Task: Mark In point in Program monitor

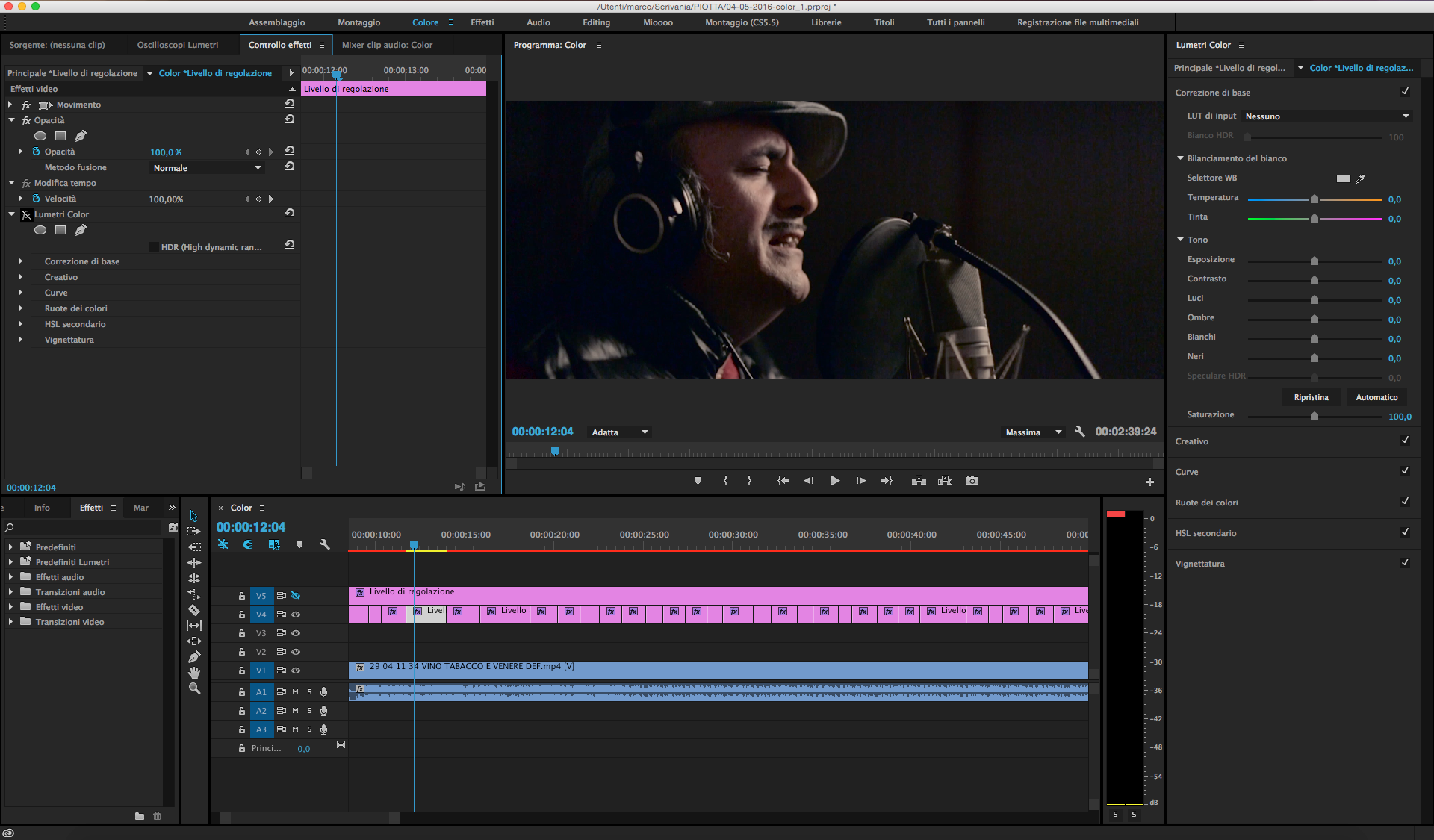Action: coord(725,481)
